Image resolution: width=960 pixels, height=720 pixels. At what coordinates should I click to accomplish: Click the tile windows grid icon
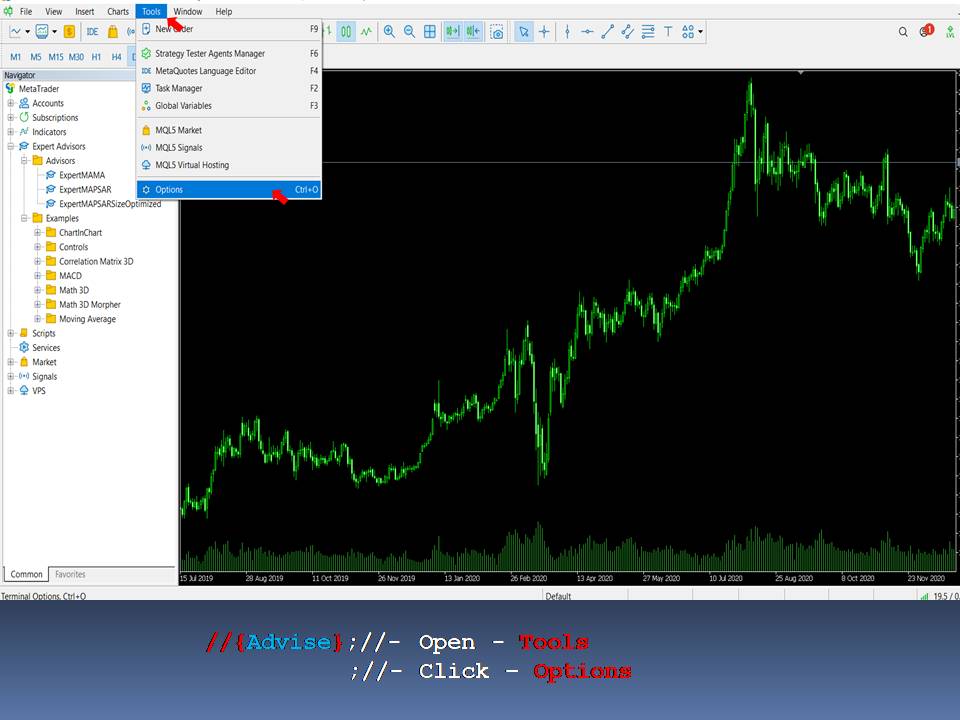coord(430,32)
